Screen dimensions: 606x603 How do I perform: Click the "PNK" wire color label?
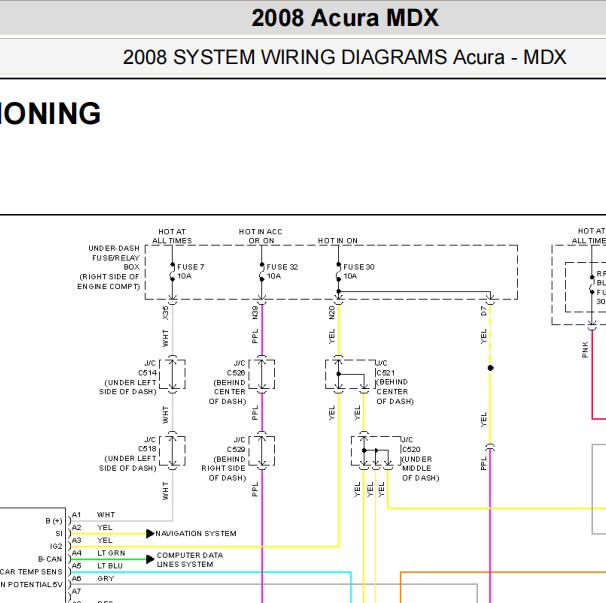click(x=585, y=349)
